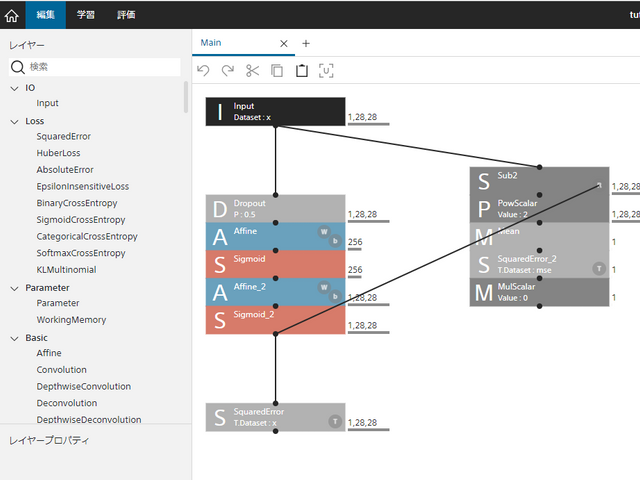Collapse the IO category
640x480 pixels.
[x=14, y=88]
